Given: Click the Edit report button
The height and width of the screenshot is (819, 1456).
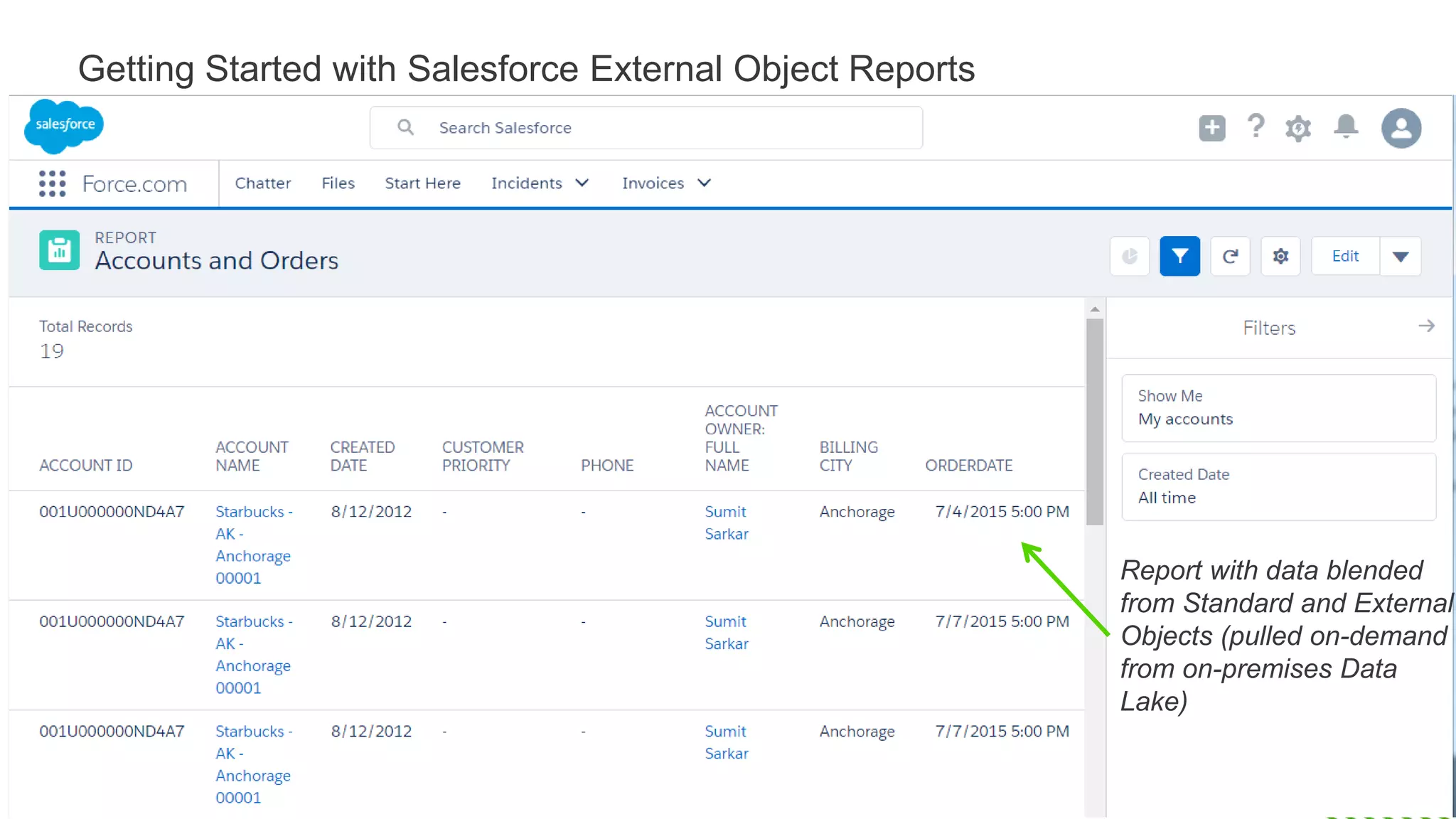Looking at the screenshot, I should tap(1345, 256).
